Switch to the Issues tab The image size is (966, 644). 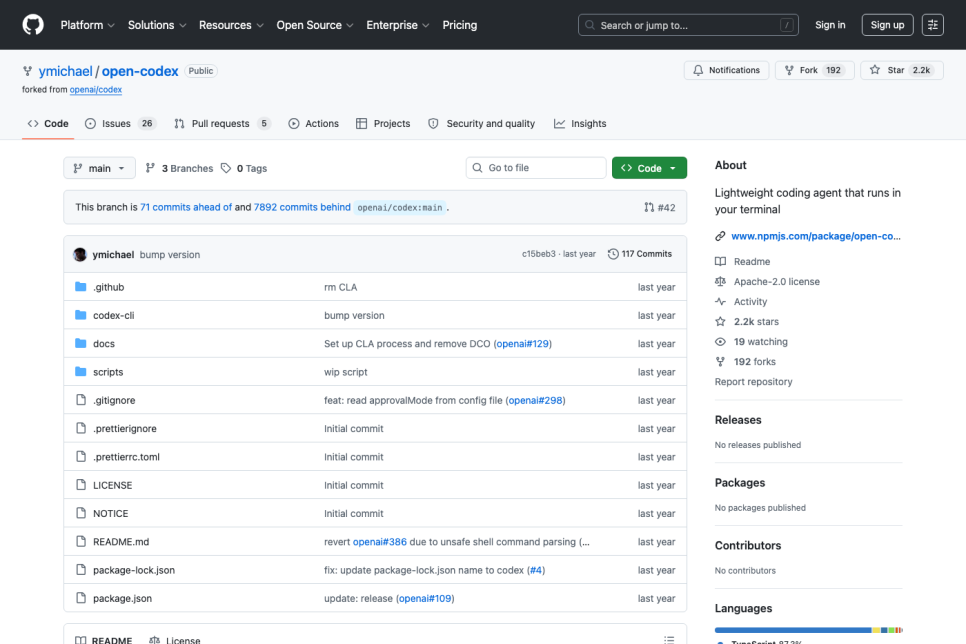[x=120, y=123]
